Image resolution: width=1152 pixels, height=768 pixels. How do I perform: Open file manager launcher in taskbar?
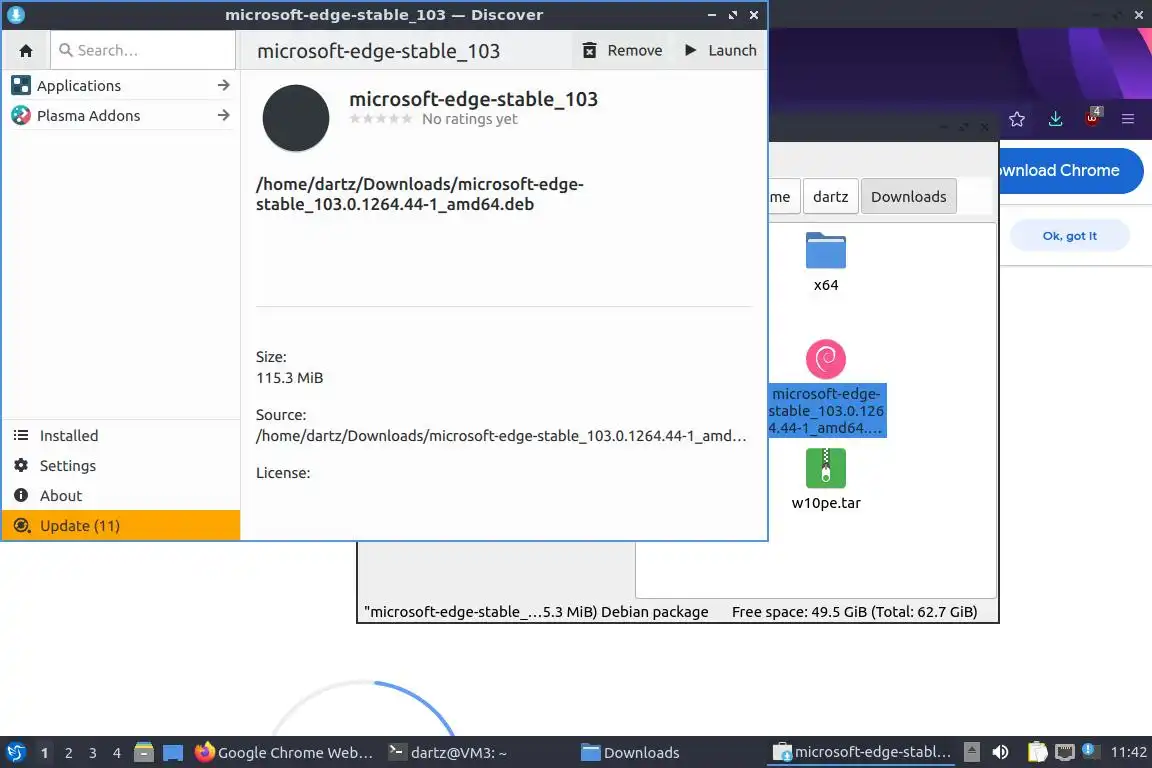(x=144, y=753)
